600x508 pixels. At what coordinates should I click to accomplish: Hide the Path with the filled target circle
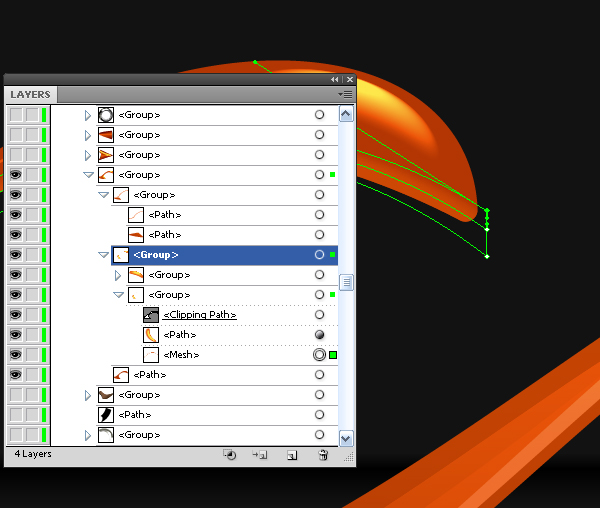16,335
